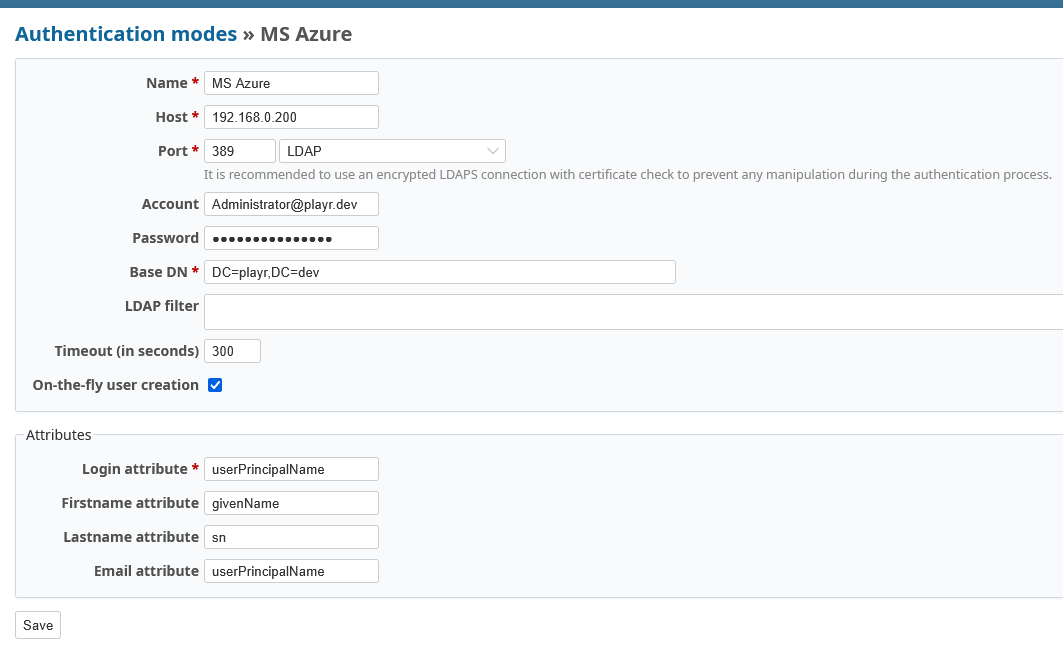Select the Base DN field
This screenshot has width=1063, height=661.
point(440,272)
